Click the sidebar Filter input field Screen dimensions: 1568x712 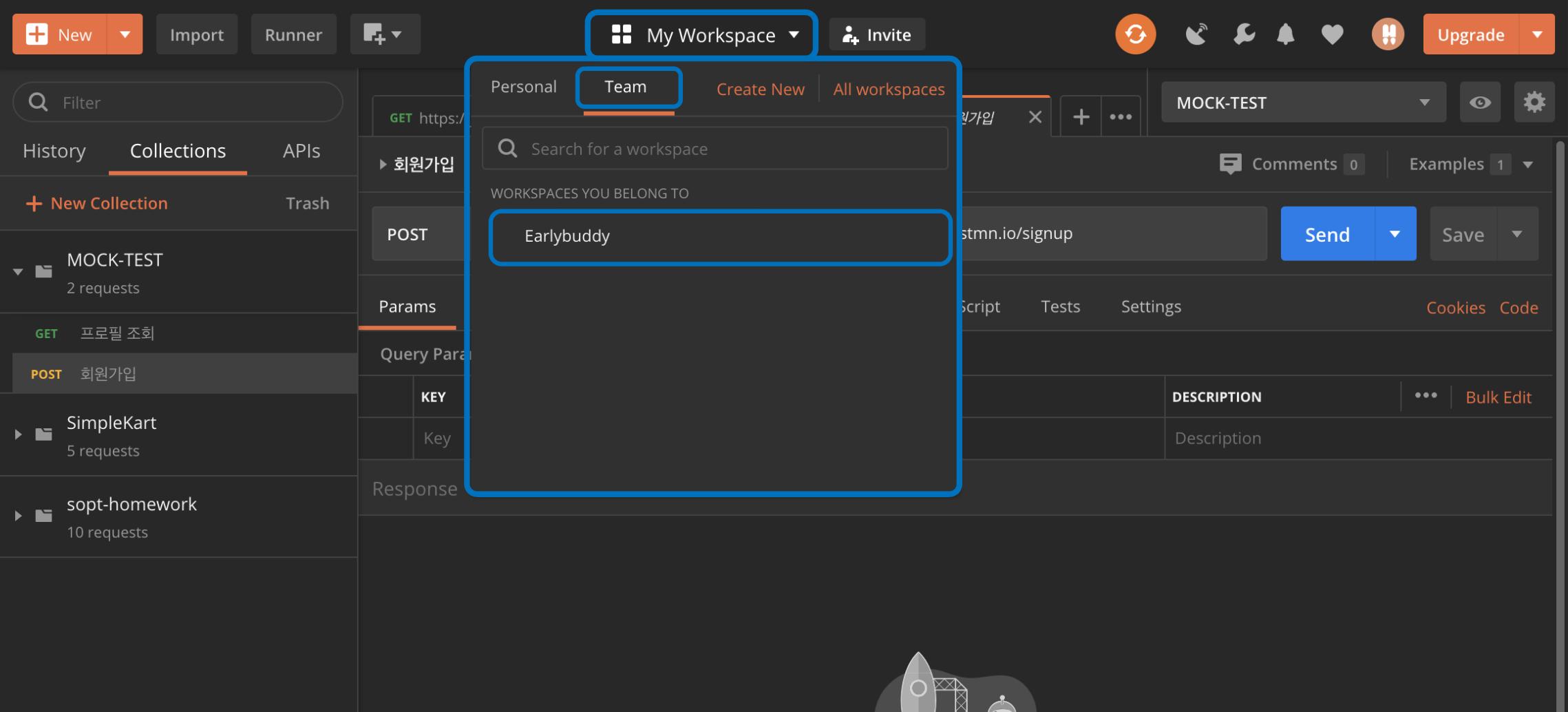click(x=178, y=103)
